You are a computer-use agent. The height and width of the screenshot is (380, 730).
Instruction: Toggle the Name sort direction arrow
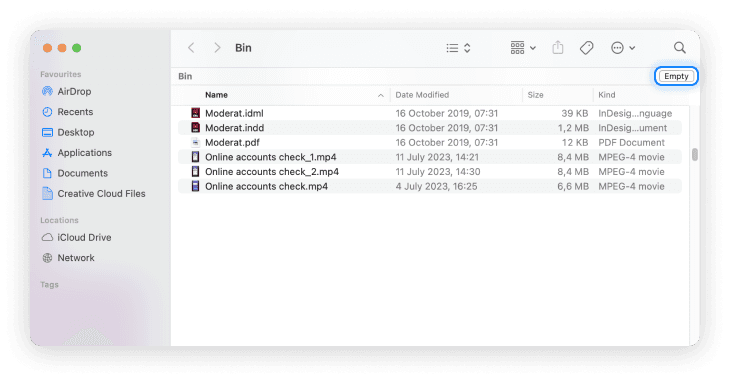(380, 95)
